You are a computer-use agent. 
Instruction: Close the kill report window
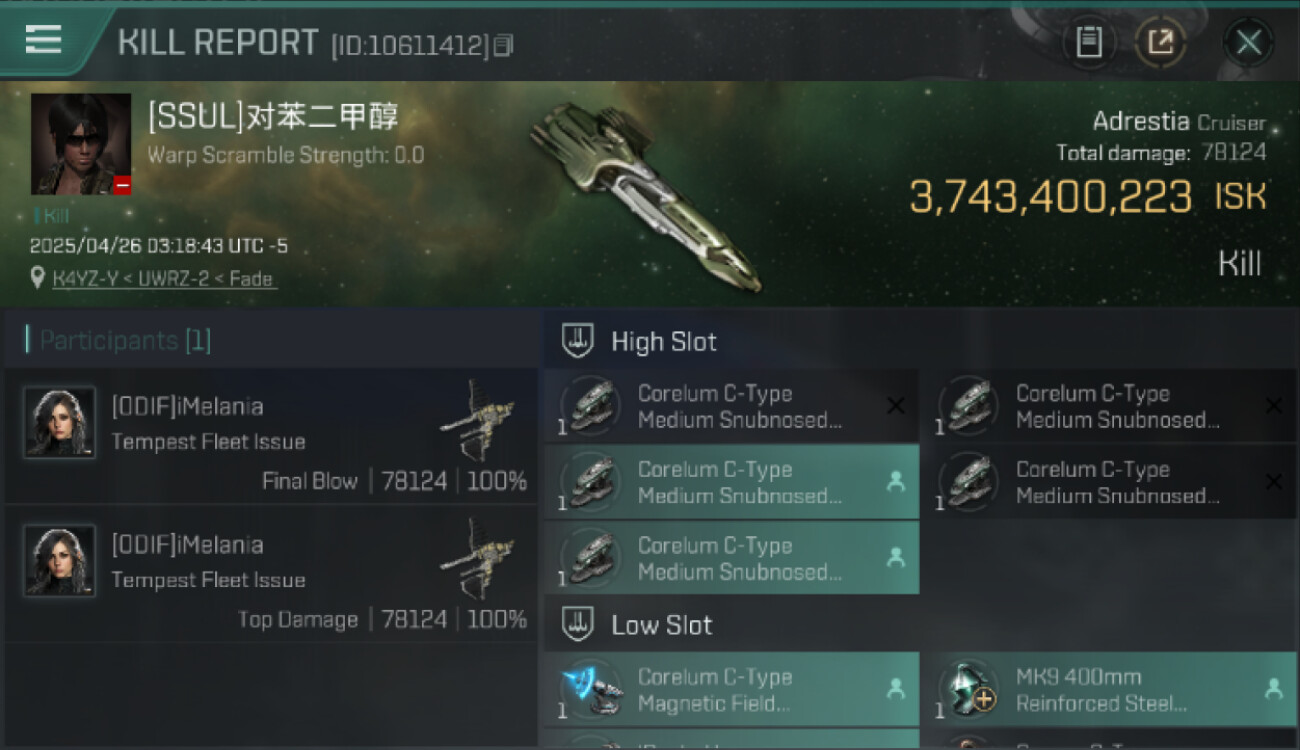coord(1248,43)
